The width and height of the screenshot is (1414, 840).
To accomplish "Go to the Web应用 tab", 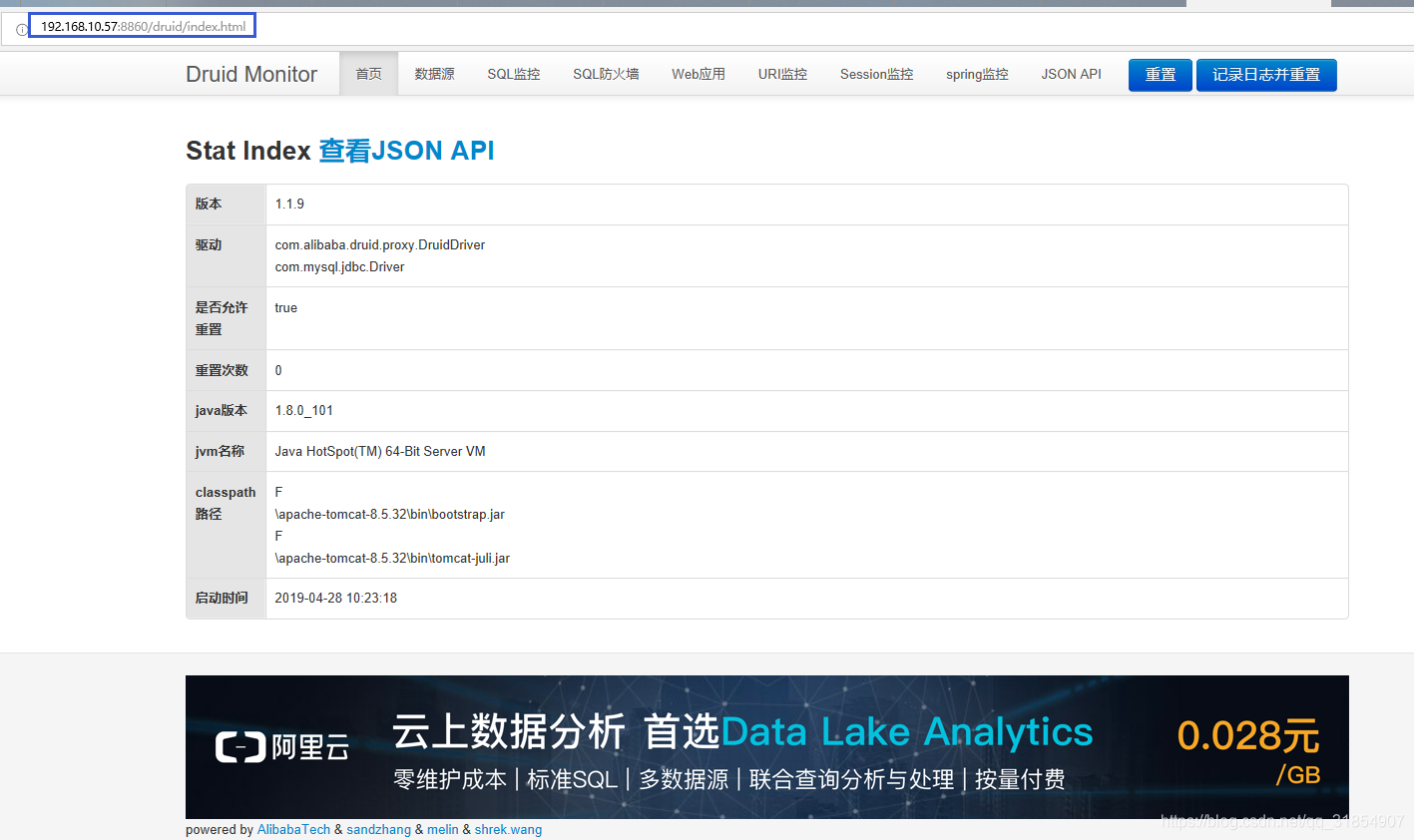I will point(699,74).
